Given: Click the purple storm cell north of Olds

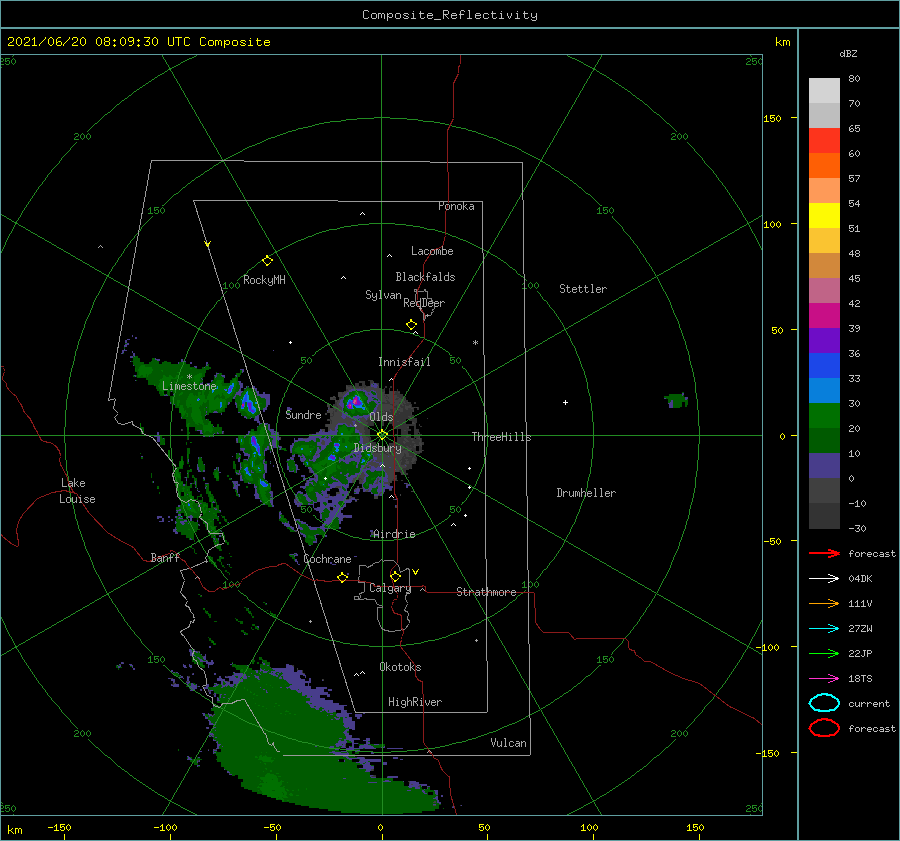Looking at the screenshot, I should (x=356, y=401).
